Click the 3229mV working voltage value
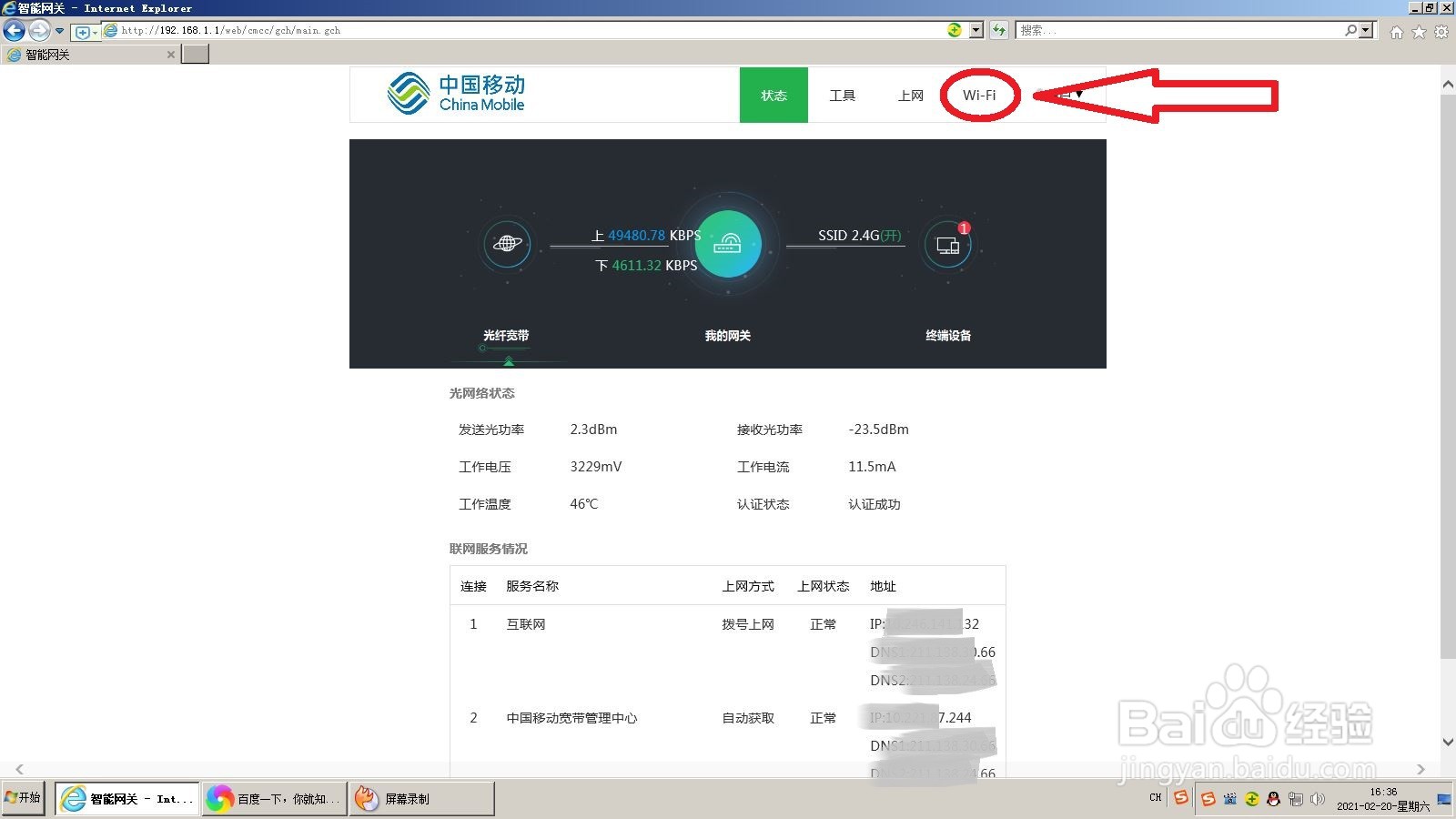Viewport: 1456px width, 819px height. pos(595,467)
